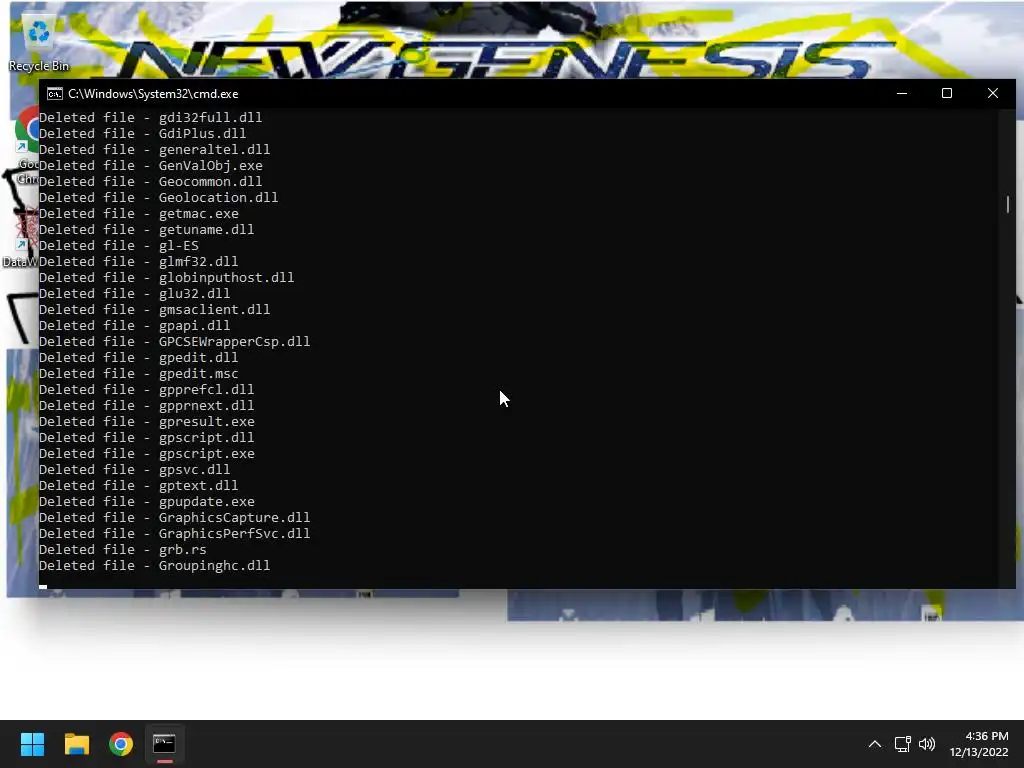Screen dimensions: 1024x768
Task: Open network status in system tray
Action: (x=903, y=744)
